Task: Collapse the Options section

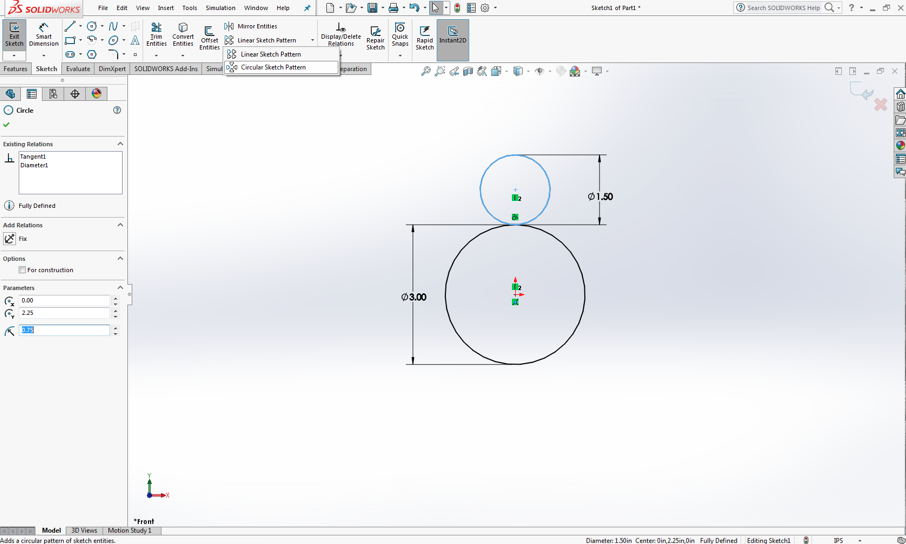Action: (x=120, y=258)
